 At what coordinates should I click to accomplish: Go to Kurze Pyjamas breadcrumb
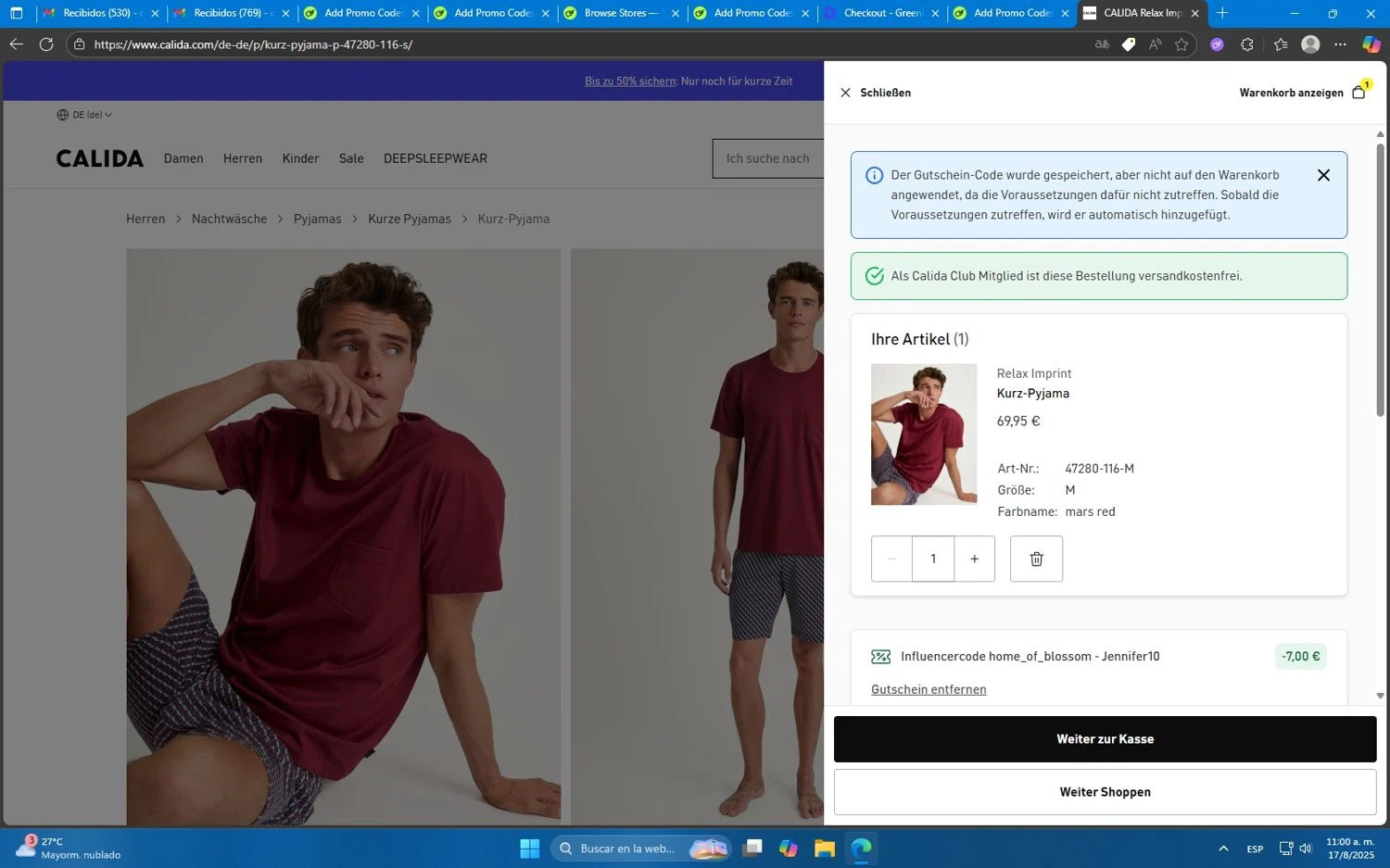(409, 219)
